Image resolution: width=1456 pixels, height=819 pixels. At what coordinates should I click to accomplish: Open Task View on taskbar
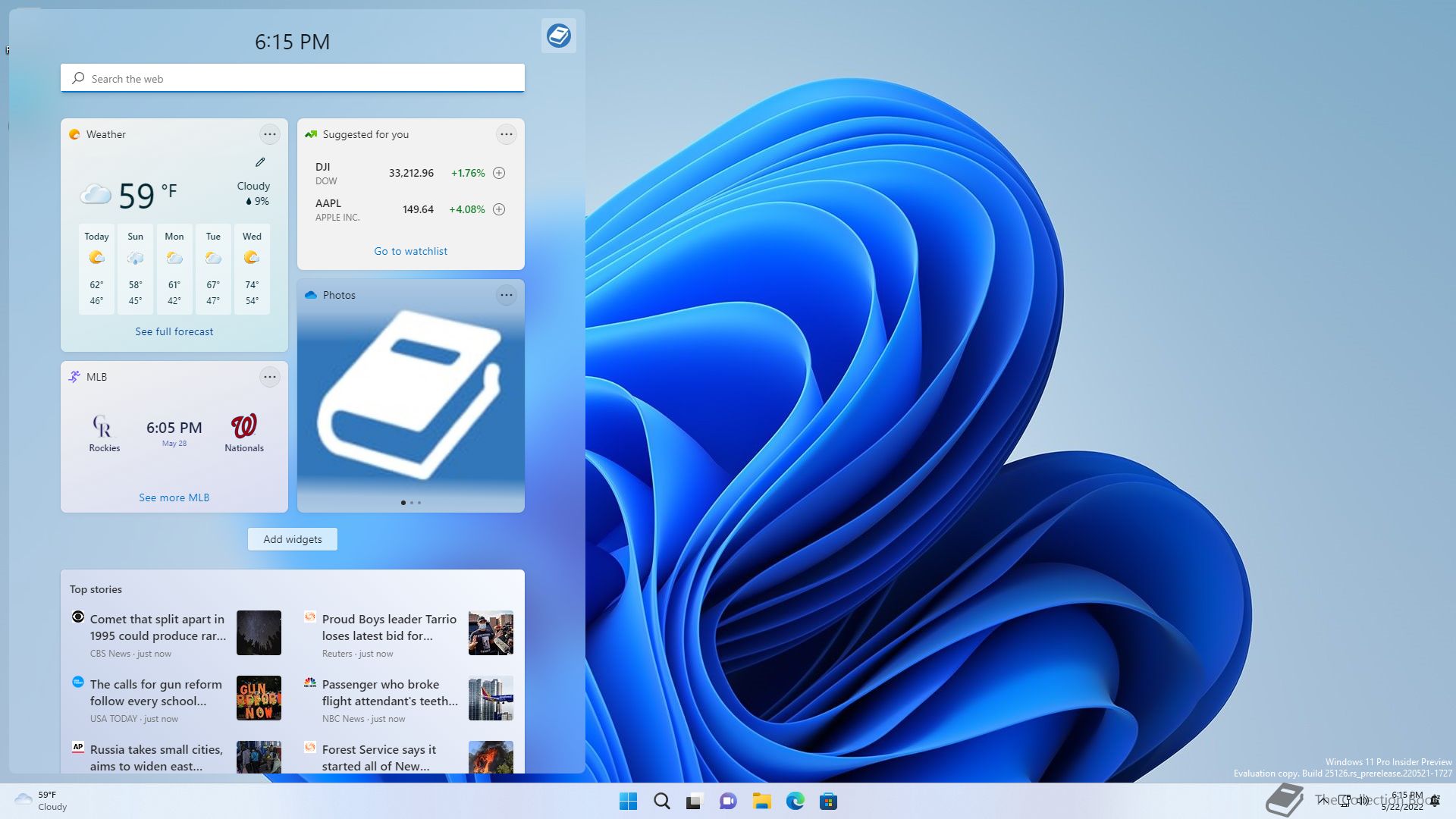click(x=695, y=801)
